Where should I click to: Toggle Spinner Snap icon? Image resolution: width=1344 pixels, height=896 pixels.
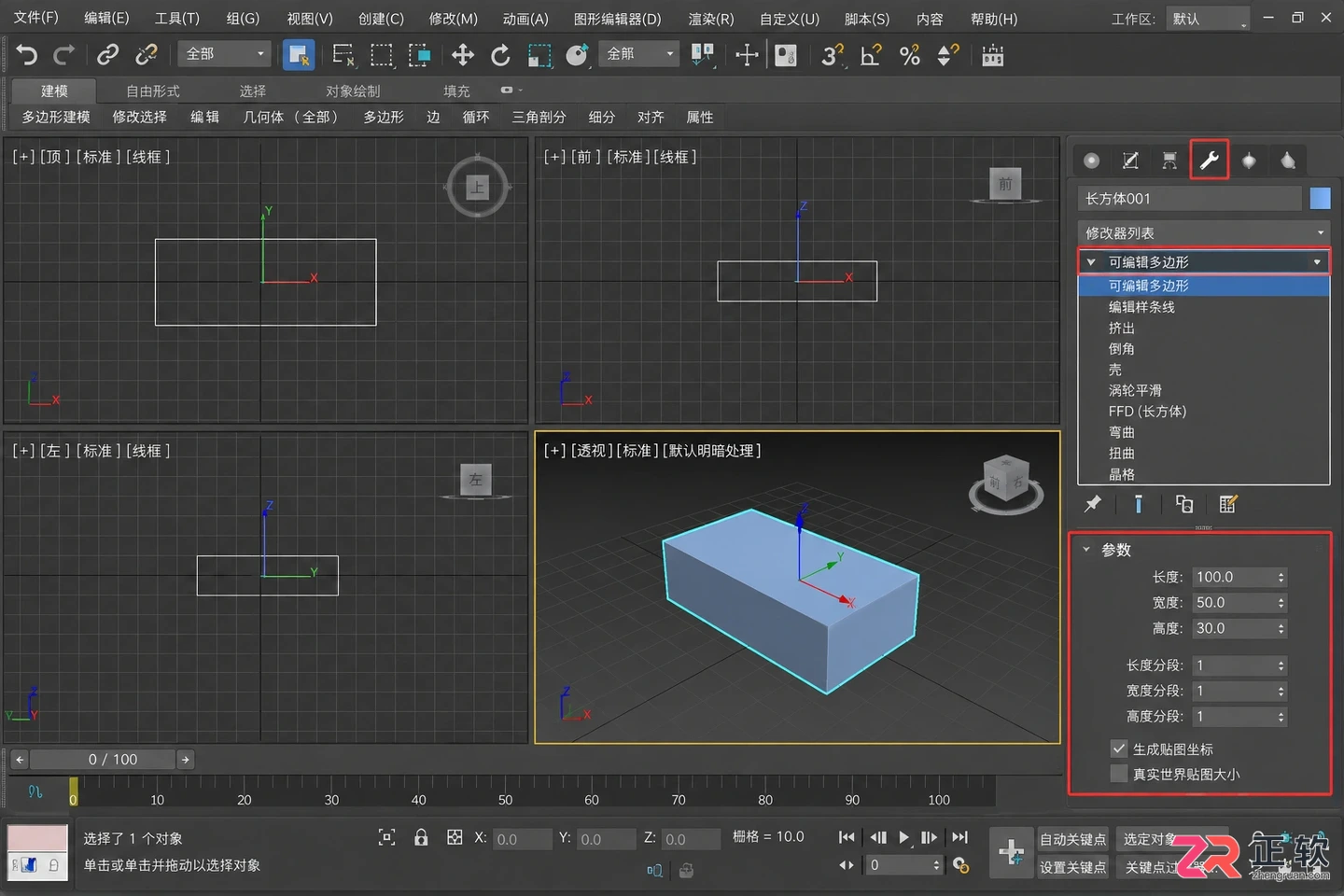pyautogui.click(x=947, y=55)
